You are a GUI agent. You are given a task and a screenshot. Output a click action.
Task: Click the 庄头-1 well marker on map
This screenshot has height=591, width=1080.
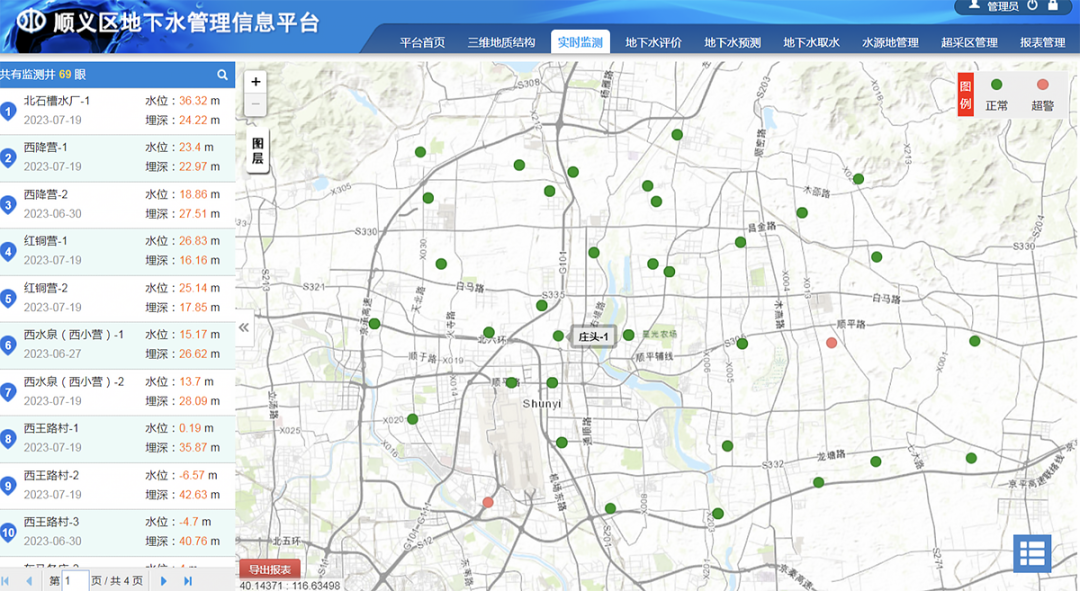[559, 336]
